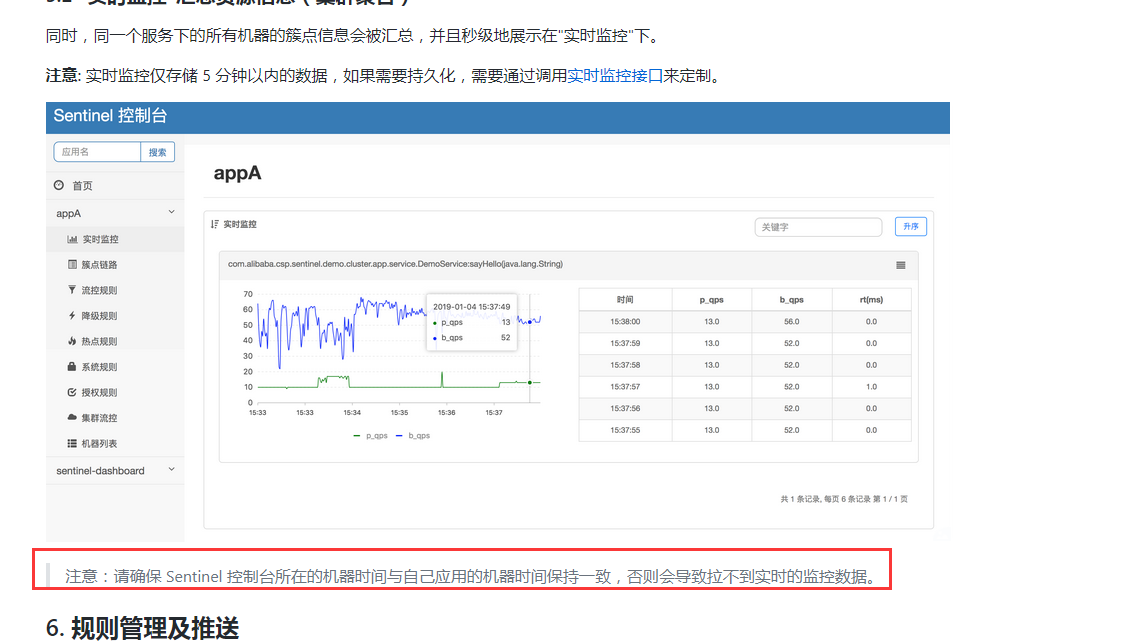
Task: Select the 1.0 rt cell
Action: pos(871,387)
